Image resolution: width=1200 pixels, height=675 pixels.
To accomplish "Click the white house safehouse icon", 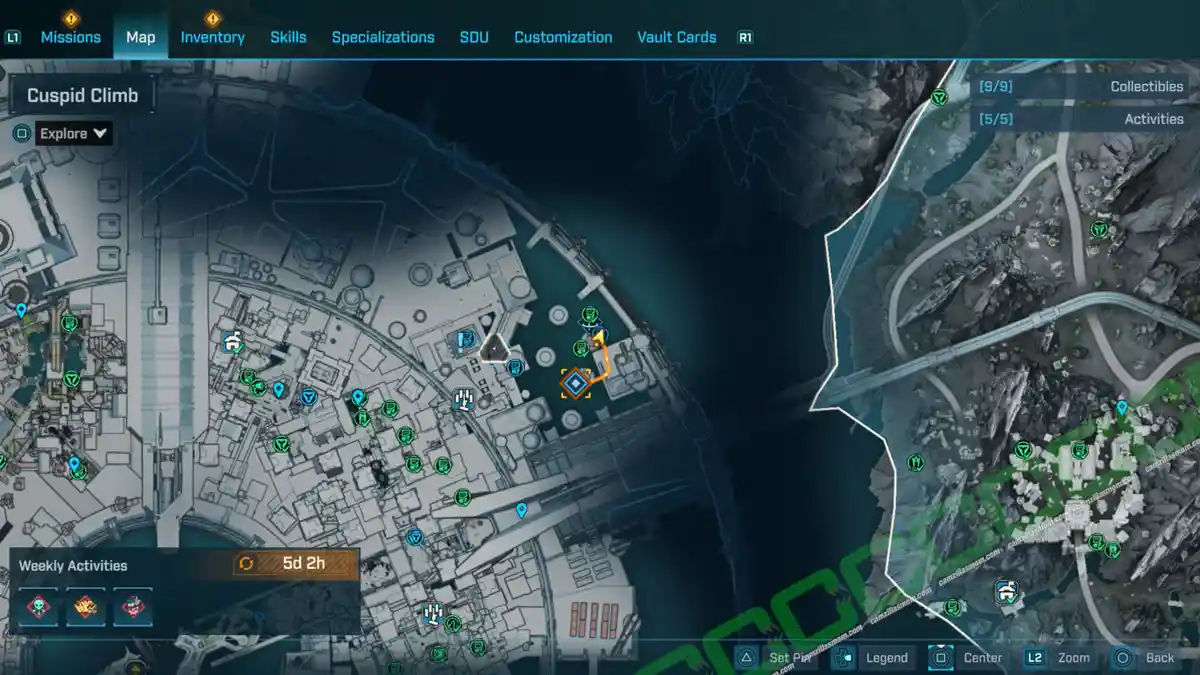I will click(x=234, y=343).
